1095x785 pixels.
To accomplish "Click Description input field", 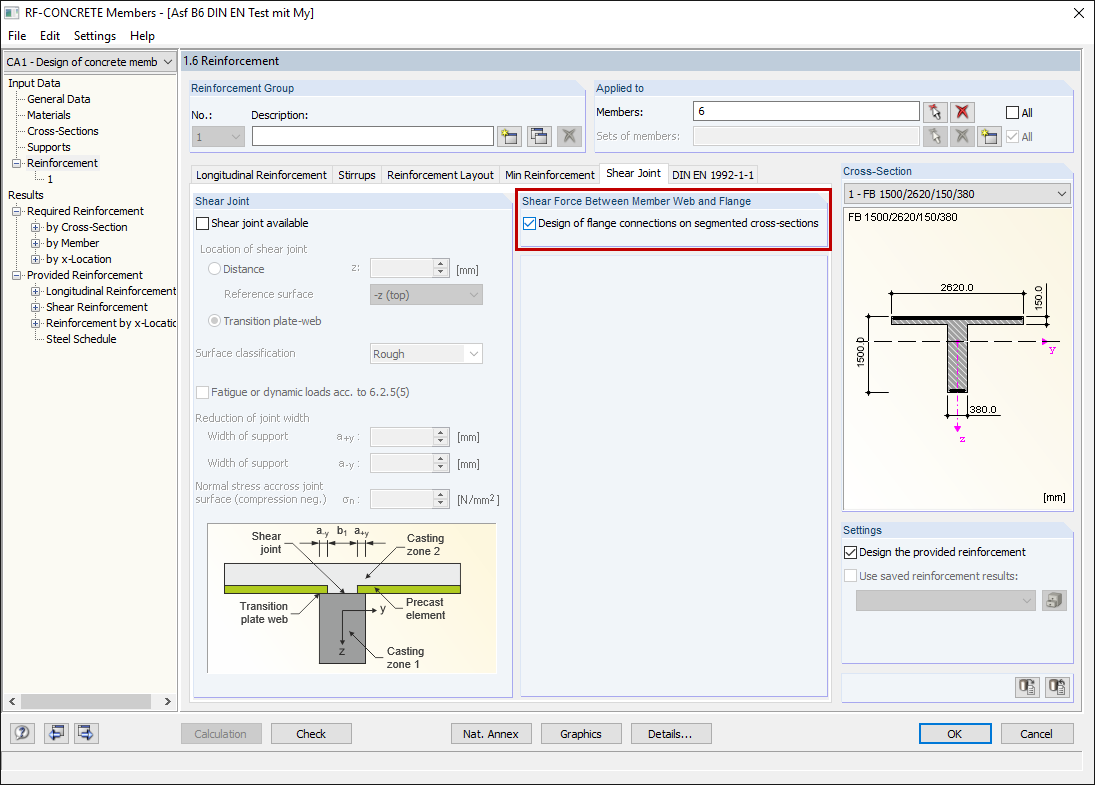I will tap(373, 136).
